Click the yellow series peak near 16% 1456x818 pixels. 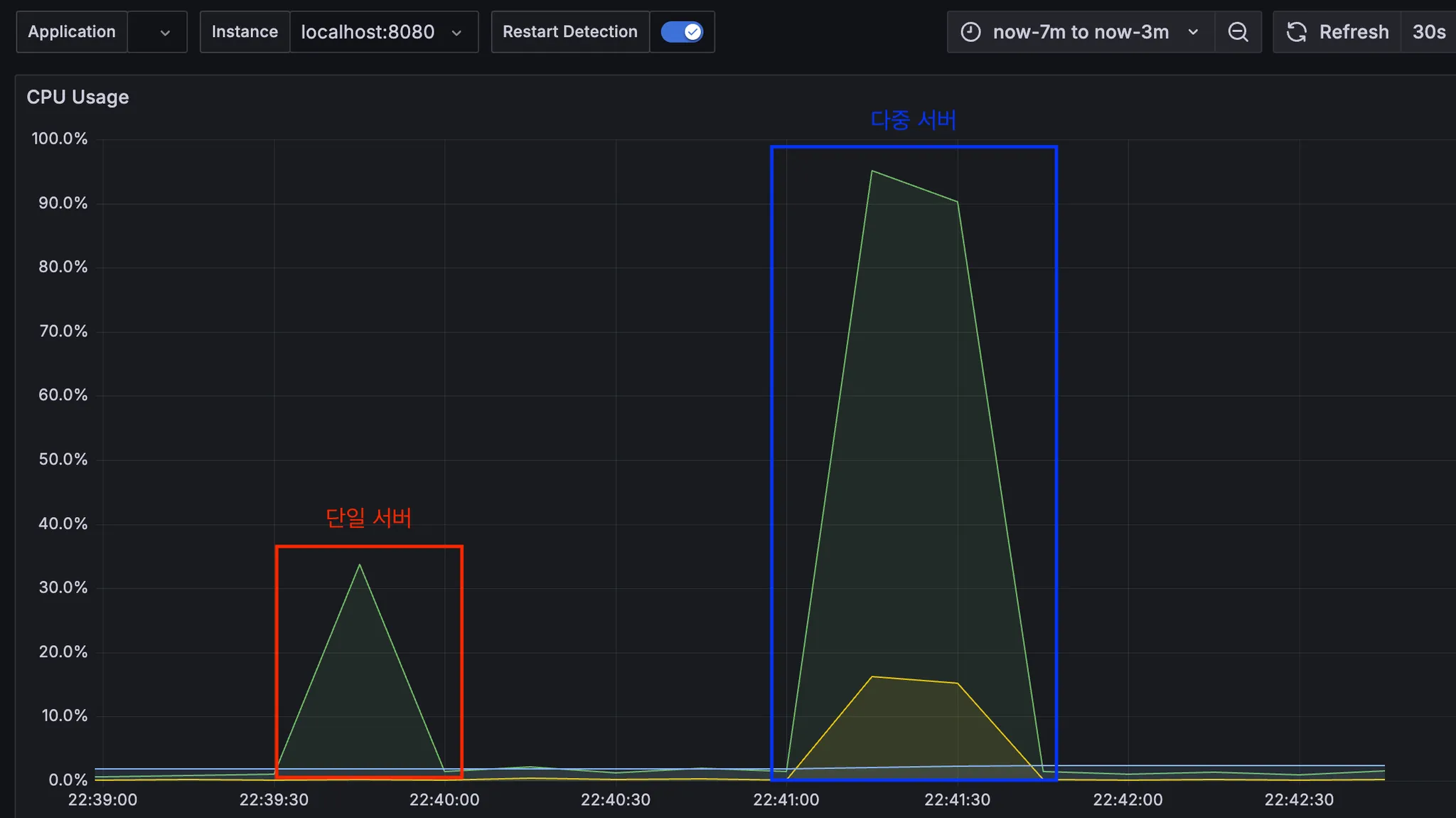tap(872, 676)
